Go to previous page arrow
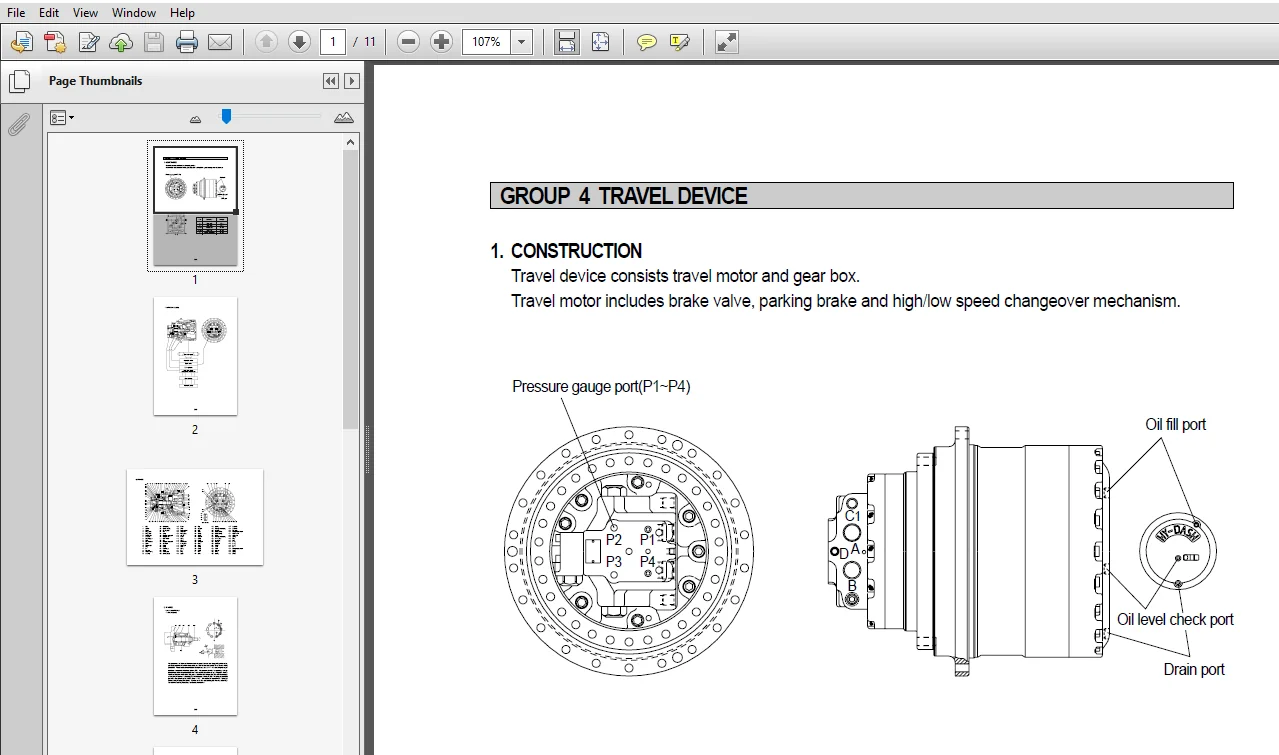The height and width of the screenshot is (755, 1279). tap(266, 42)
